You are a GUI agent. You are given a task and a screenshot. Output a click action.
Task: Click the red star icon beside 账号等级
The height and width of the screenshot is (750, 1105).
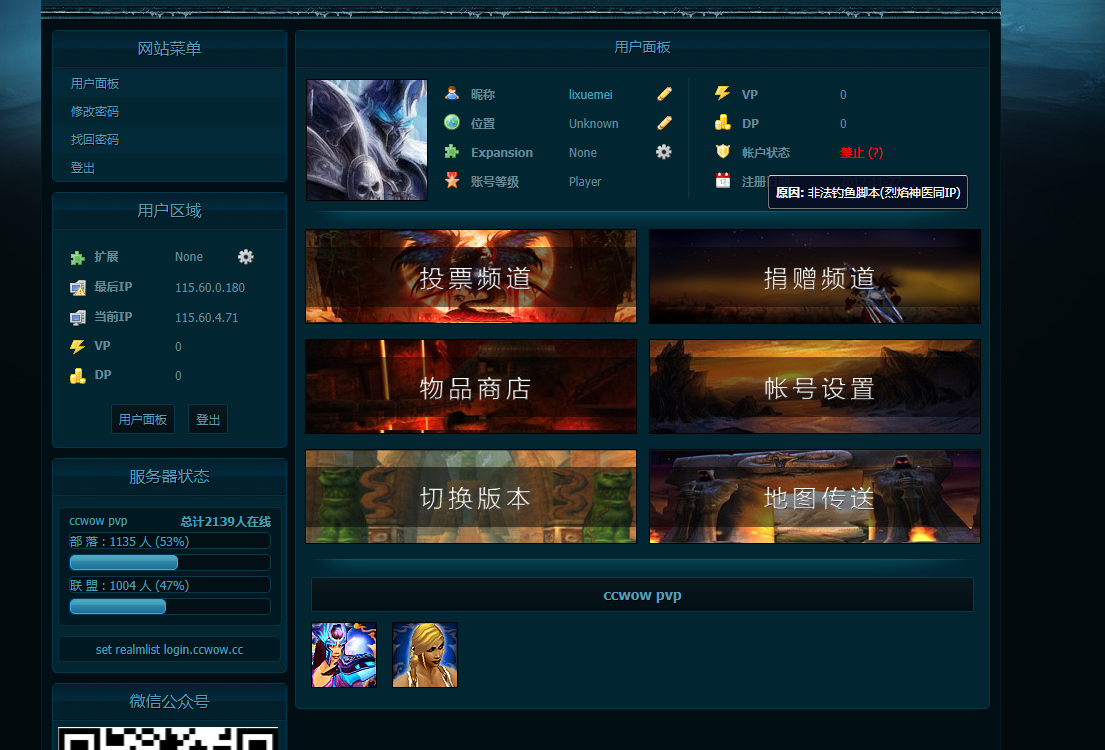coord(453,180)
